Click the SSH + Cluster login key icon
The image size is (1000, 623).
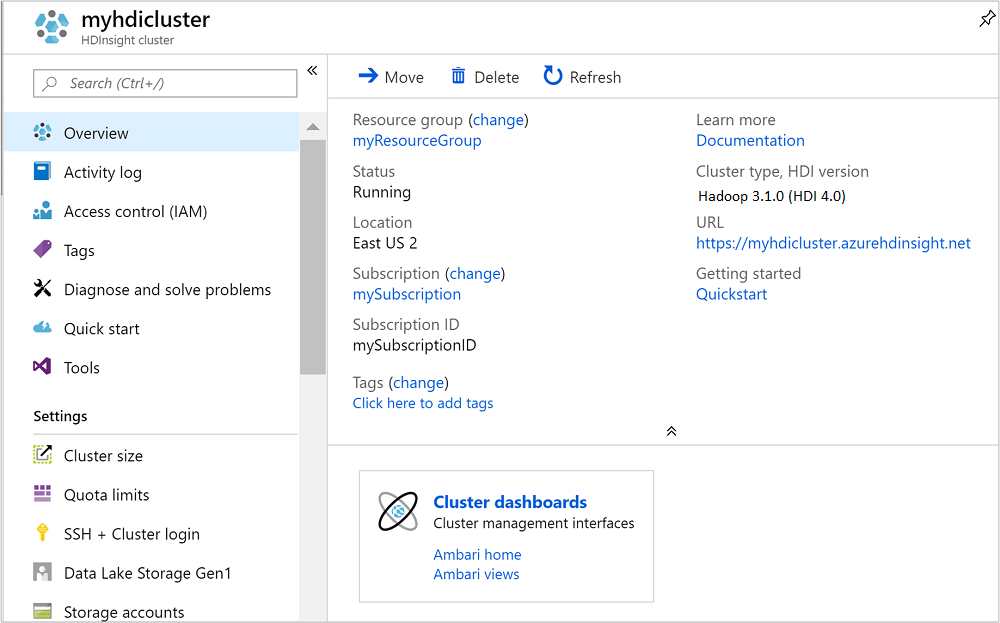tap(42, 533)
